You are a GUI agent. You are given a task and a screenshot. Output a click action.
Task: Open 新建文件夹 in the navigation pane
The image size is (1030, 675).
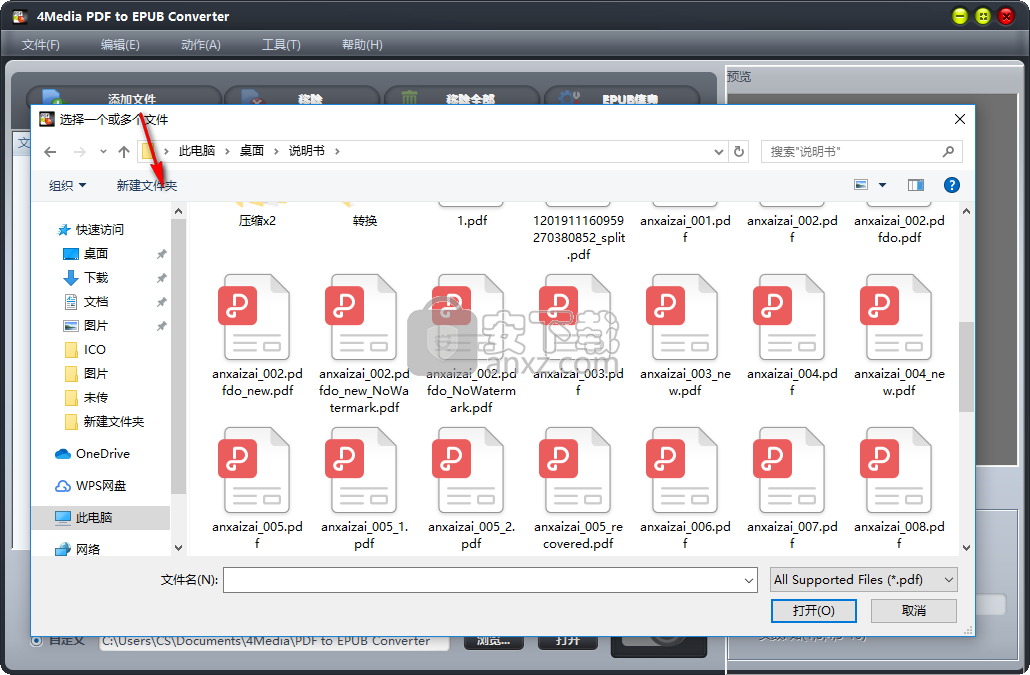coord(104,422)
